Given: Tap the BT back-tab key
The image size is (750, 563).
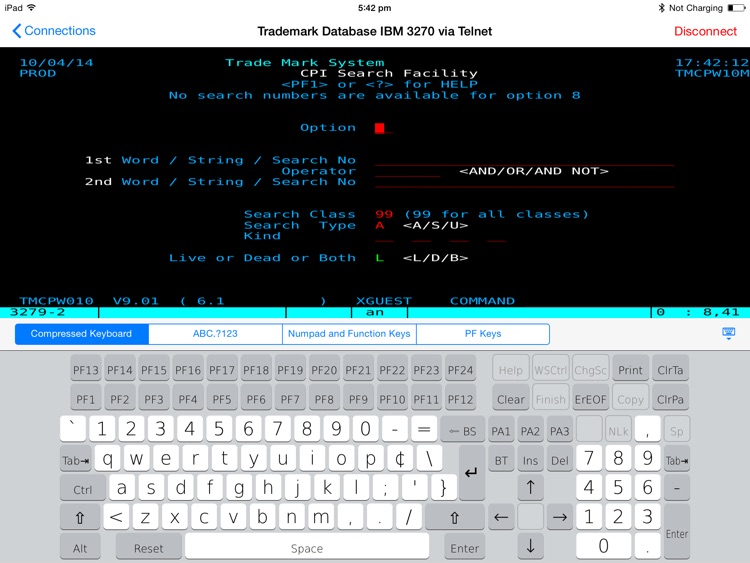Looking at the screenshot, I should (501, 460).
